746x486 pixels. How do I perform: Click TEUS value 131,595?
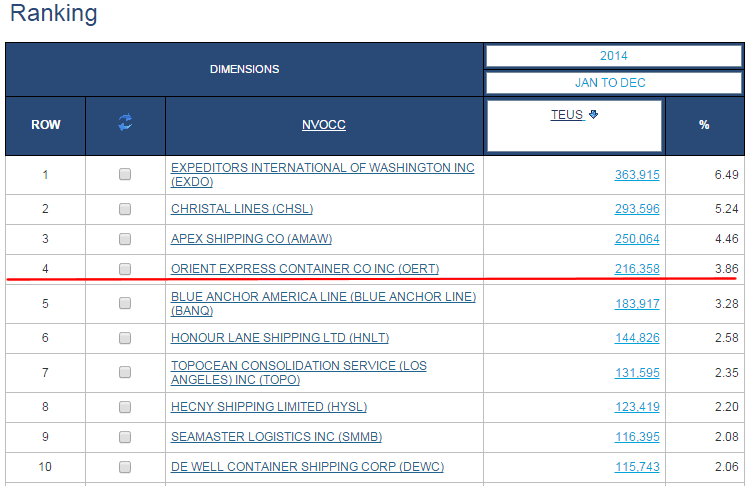tap(637, 372)
